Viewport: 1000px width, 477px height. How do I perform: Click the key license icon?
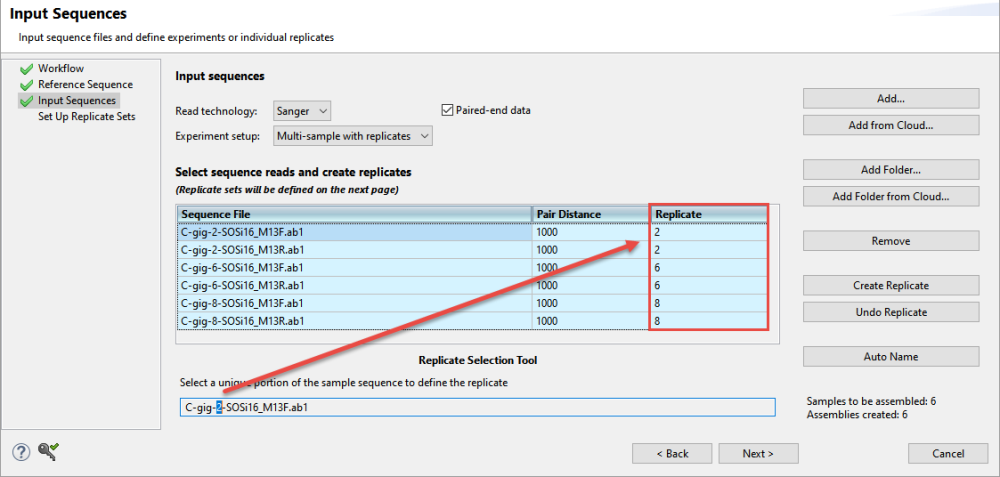[x=49, y=452]
